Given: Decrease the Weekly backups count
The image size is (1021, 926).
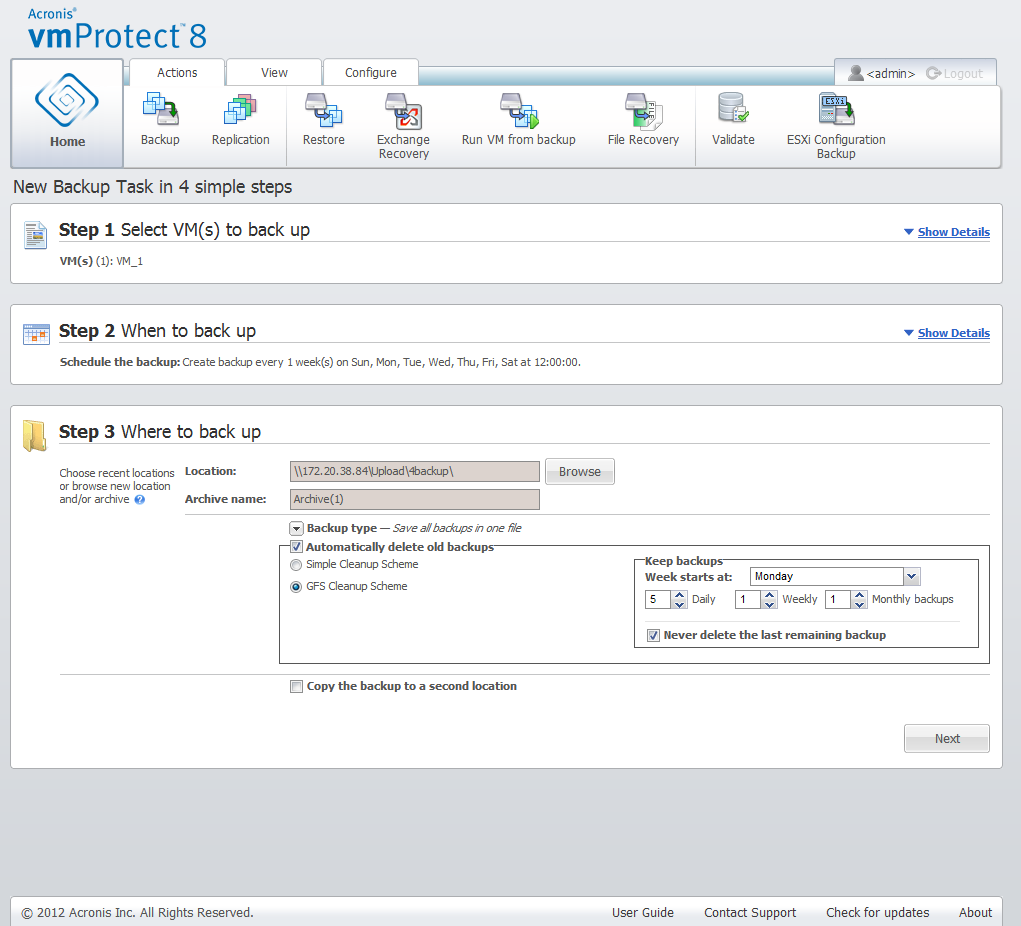Looking at the screenshot, I should click(770, 604).
